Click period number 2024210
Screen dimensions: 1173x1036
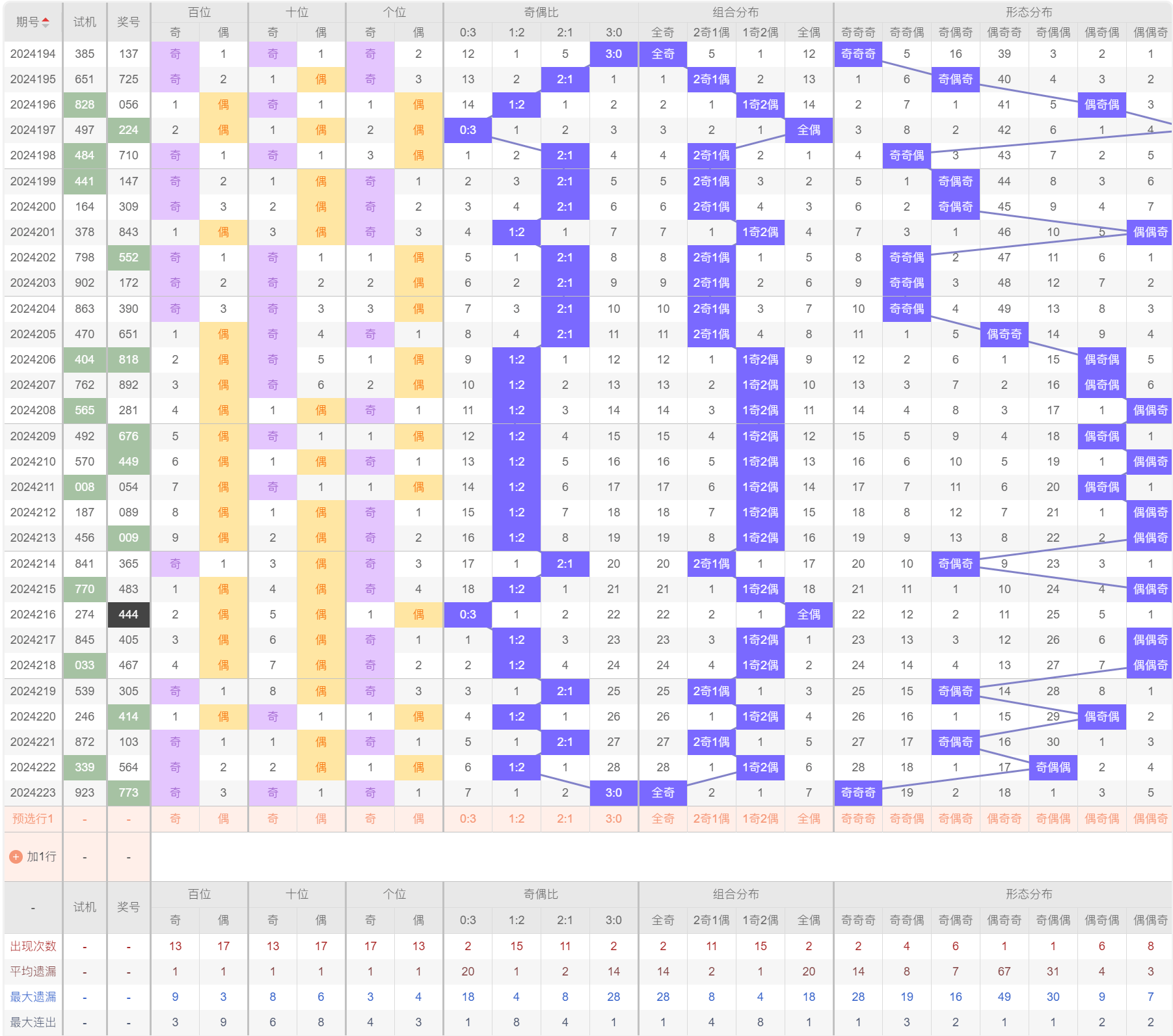(33, 462)
